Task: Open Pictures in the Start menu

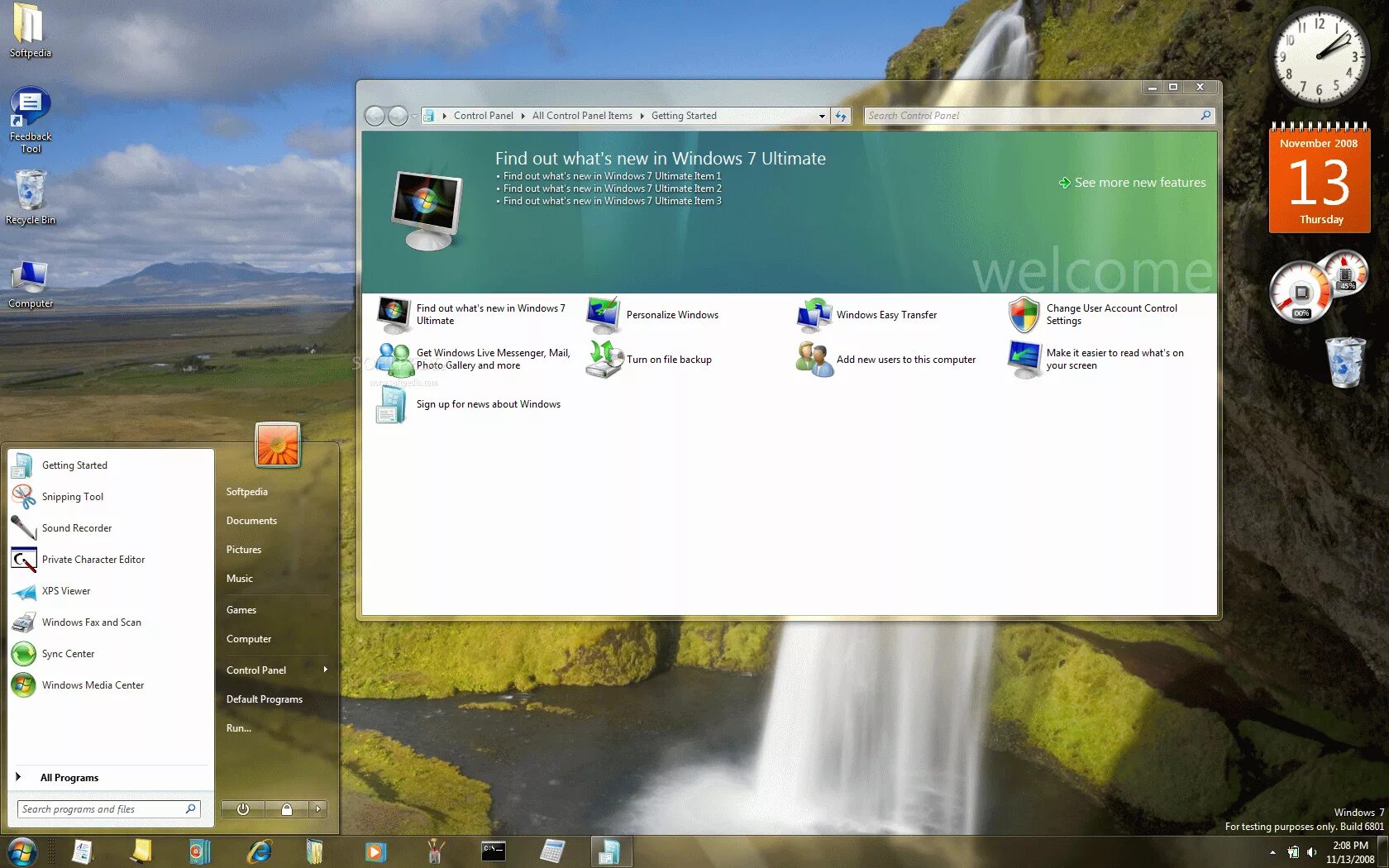Action: [244, 550]
